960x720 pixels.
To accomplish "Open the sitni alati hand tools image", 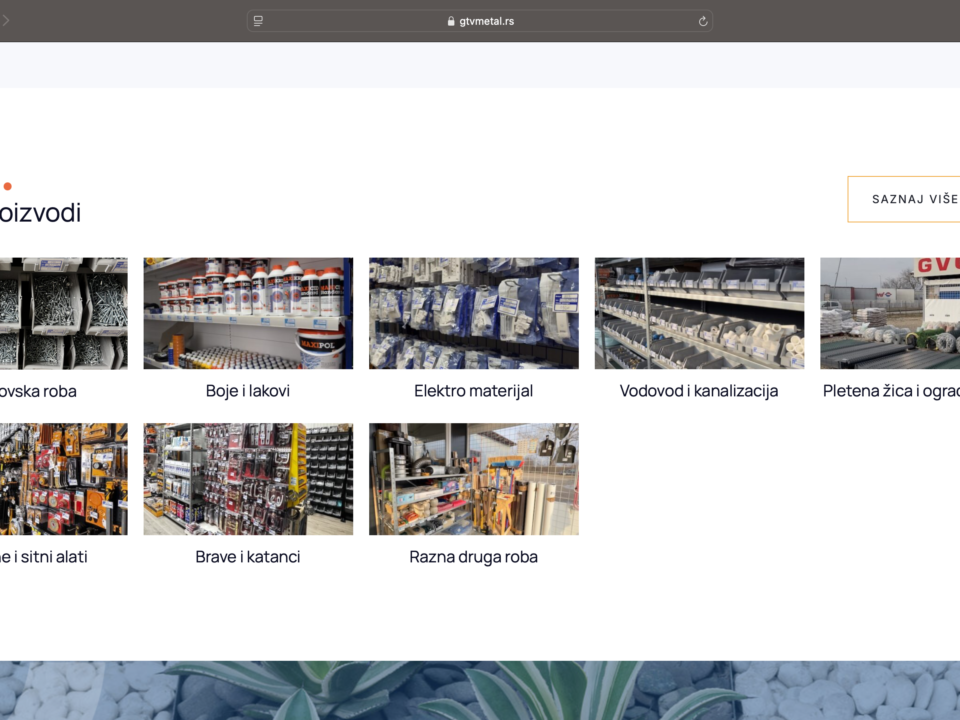I will pyautogui.click(x=63, y=479).
